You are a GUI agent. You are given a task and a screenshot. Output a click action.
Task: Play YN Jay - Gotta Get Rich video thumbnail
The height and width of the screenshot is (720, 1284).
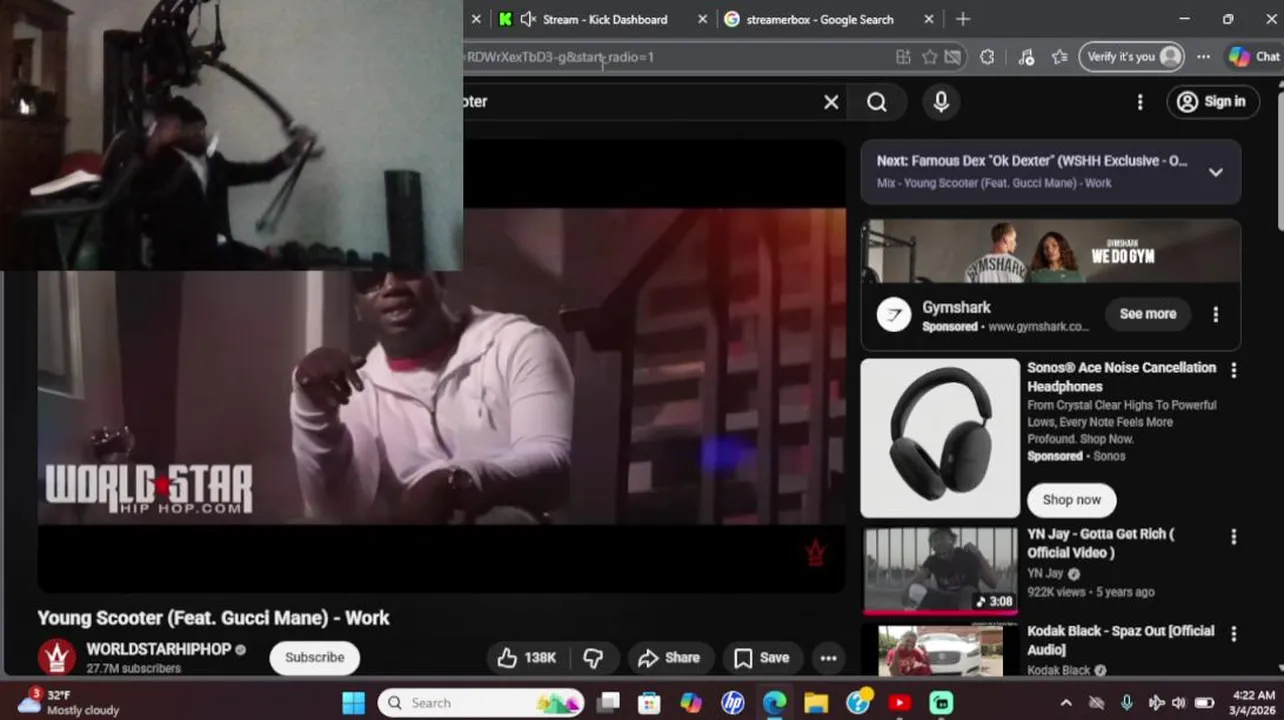pos(940,570)
